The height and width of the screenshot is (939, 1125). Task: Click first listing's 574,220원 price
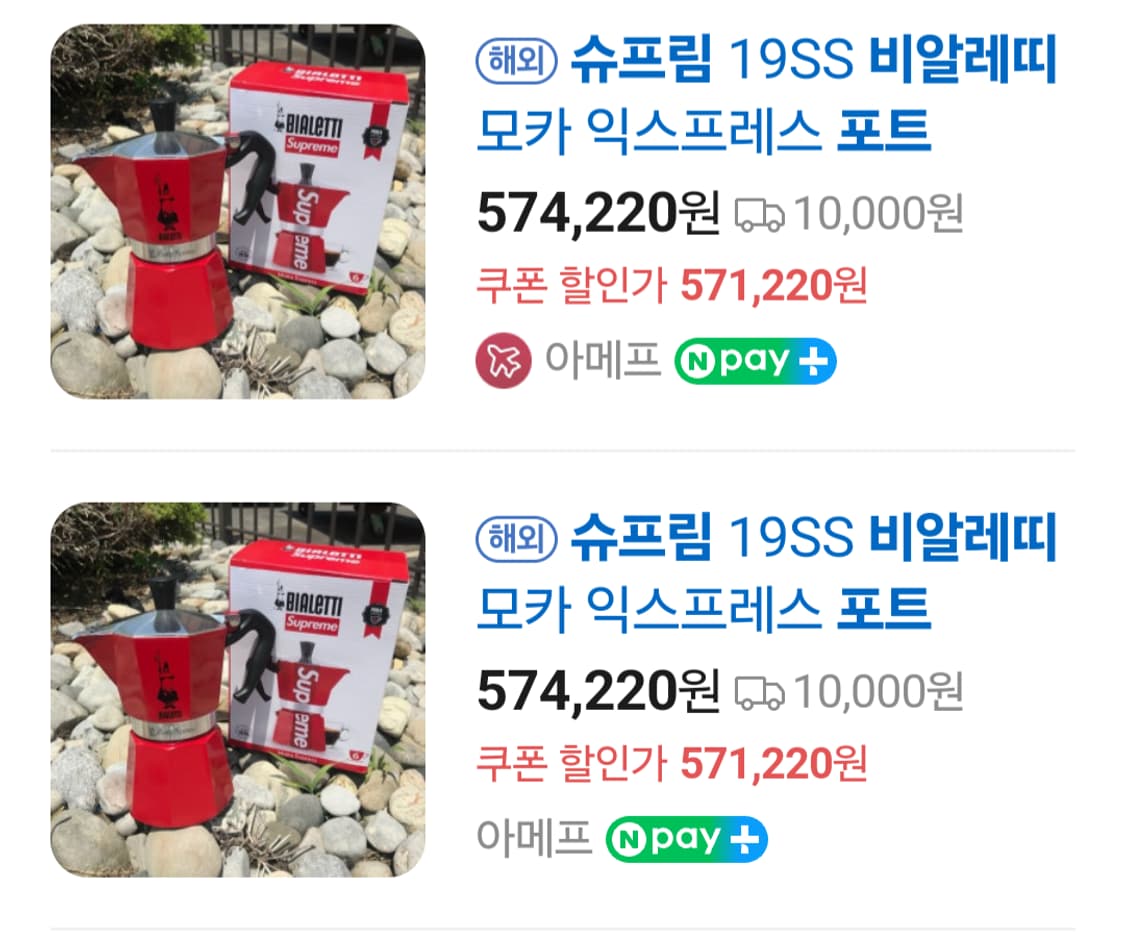tap(598, 214)
